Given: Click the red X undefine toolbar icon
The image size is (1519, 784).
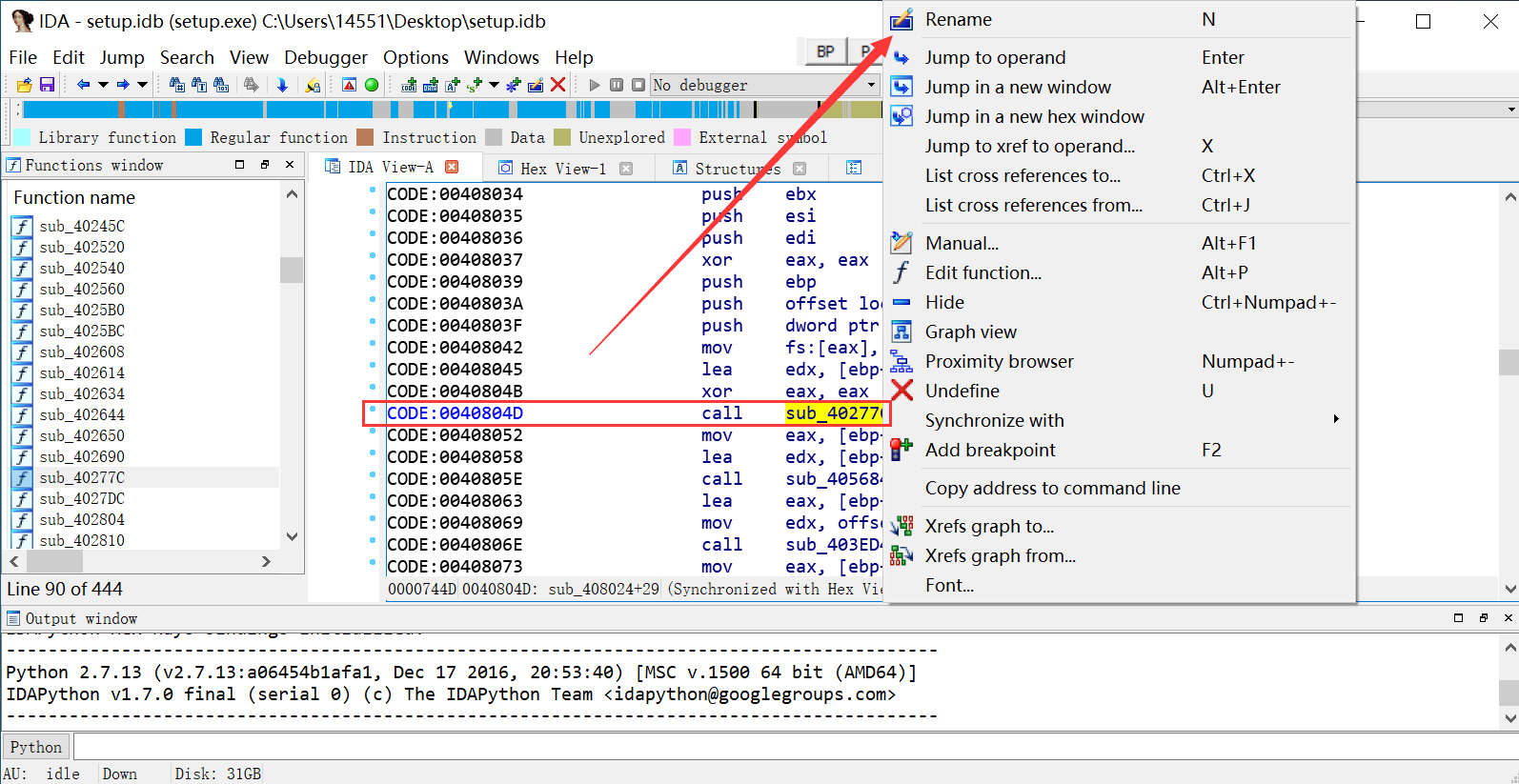Looking at the screenshot, I should (x=558, y=85).
